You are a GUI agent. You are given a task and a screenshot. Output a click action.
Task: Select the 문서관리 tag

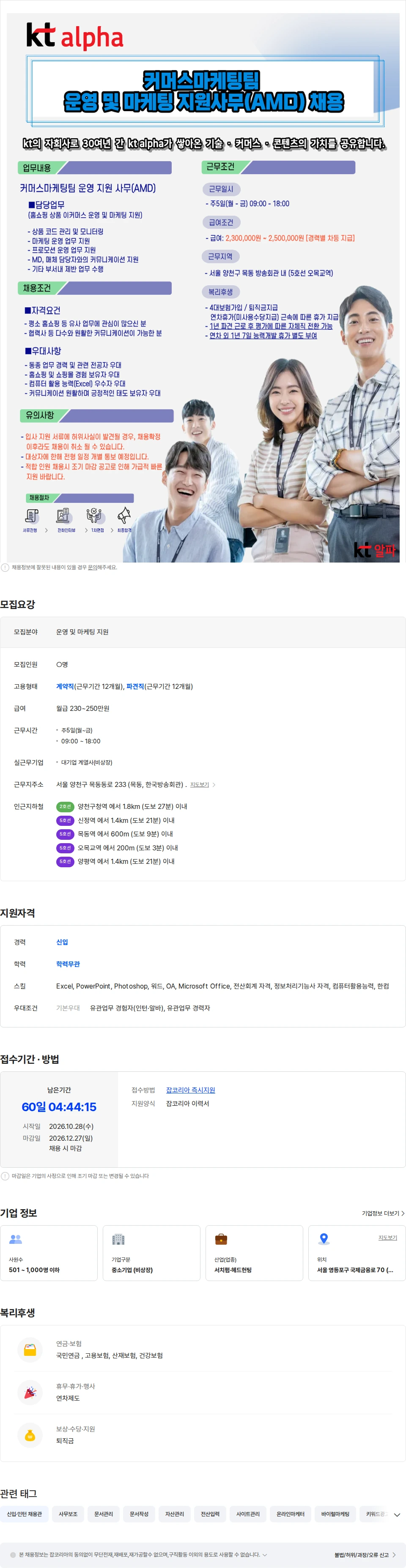click(x=104, y=1514)
